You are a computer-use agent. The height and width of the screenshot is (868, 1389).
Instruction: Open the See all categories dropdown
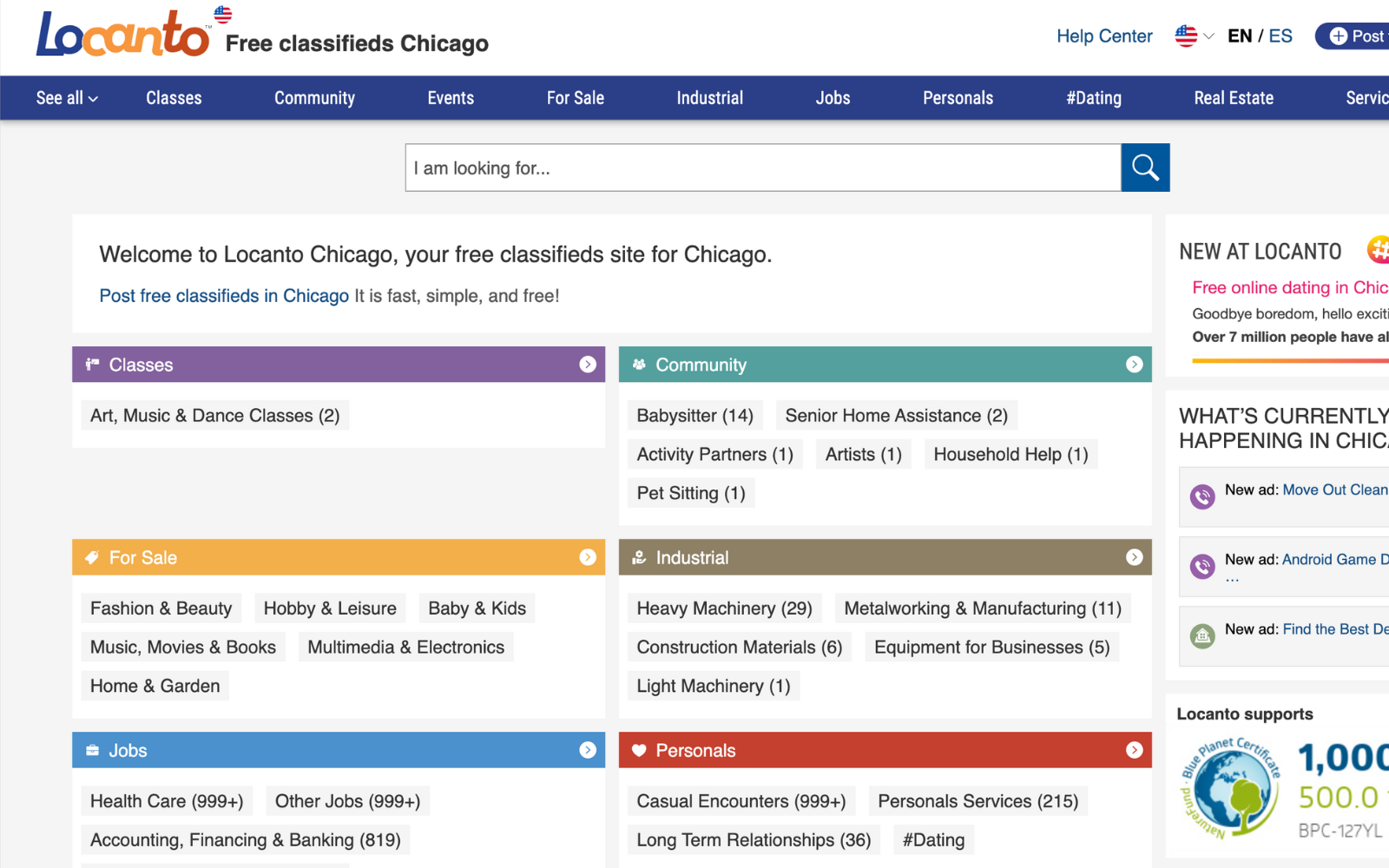tap(67, 98)
